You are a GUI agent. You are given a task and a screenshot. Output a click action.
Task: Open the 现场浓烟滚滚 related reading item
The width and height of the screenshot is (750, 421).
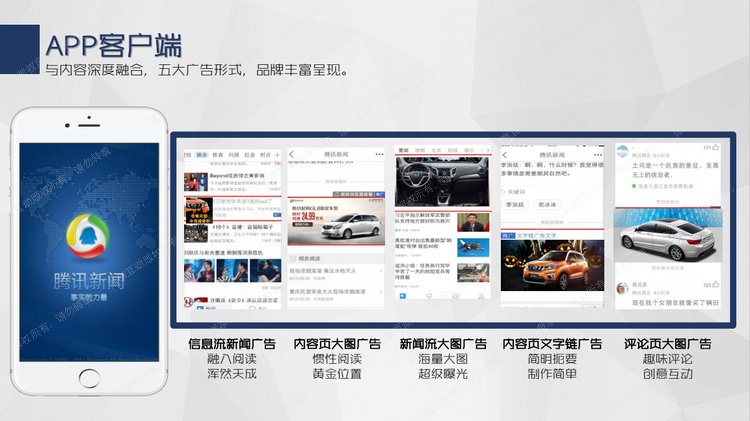[335, 274]
